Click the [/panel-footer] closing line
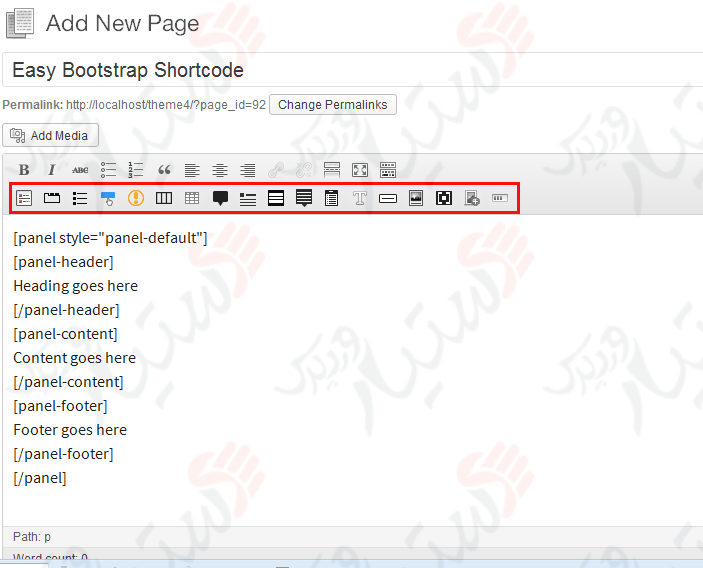Image resolution: width=703 pixels, height=568 pixels. [x=63, y=454]
